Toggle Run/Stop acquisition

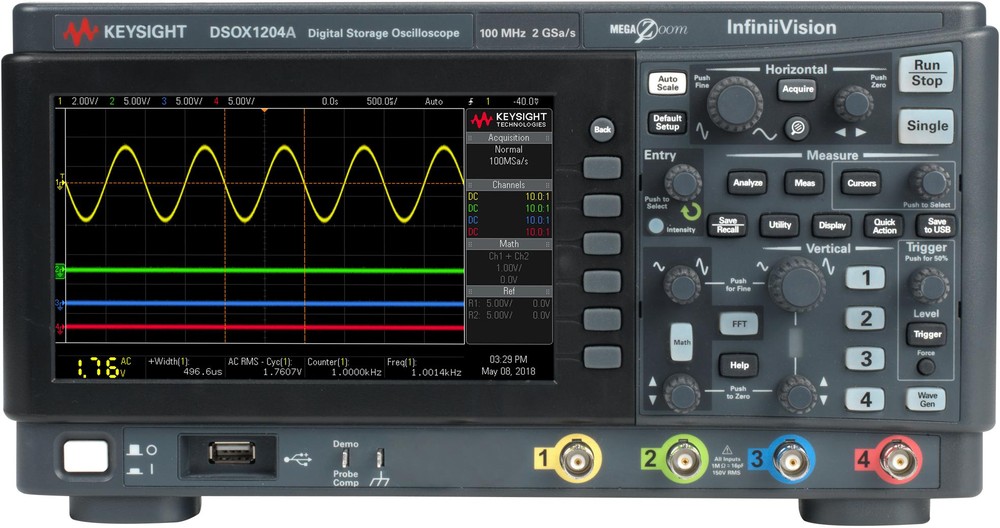point(926,73)
